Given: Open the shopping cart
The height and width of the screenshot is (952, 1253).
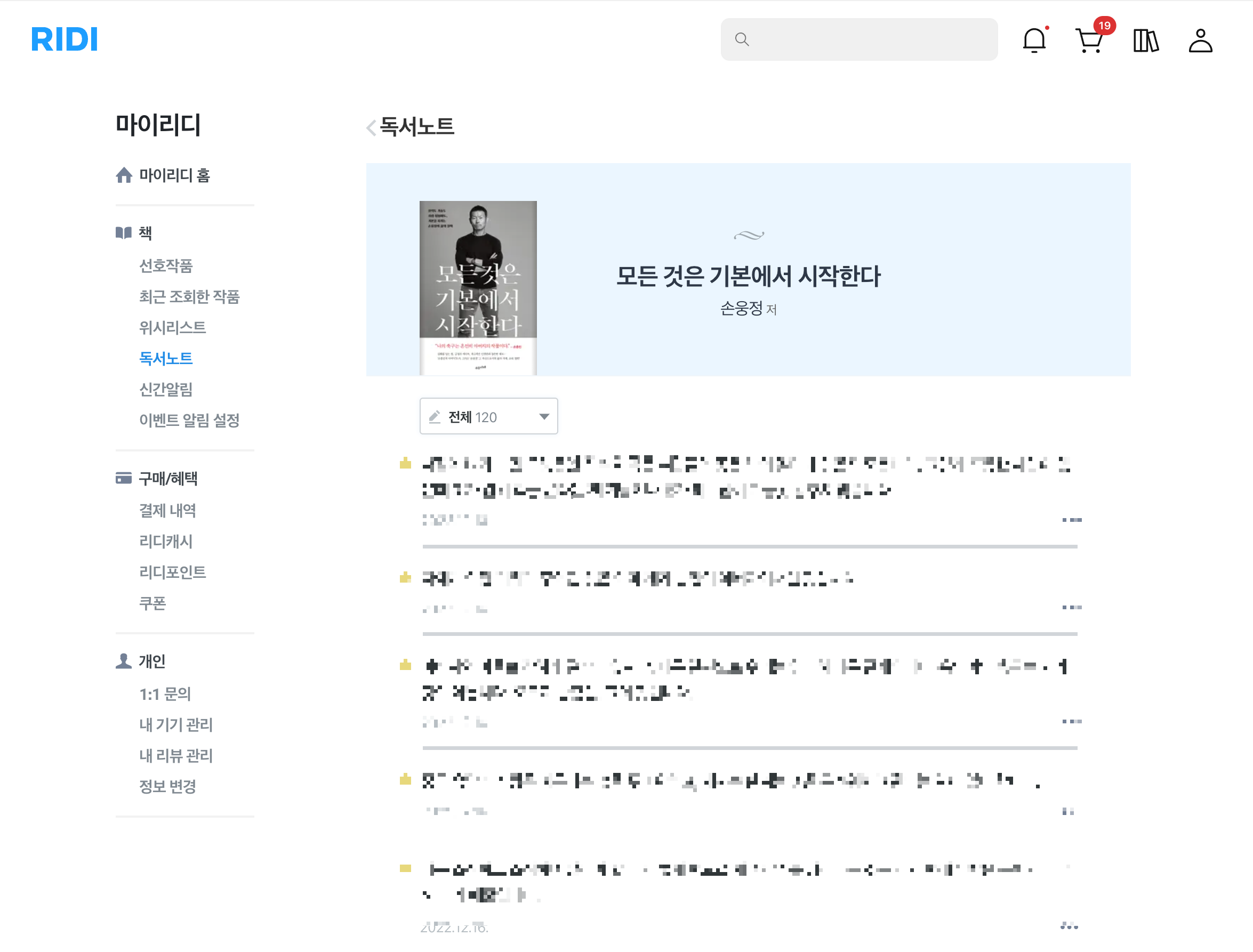Looking at the screenshot, I should click(1089, 41).
